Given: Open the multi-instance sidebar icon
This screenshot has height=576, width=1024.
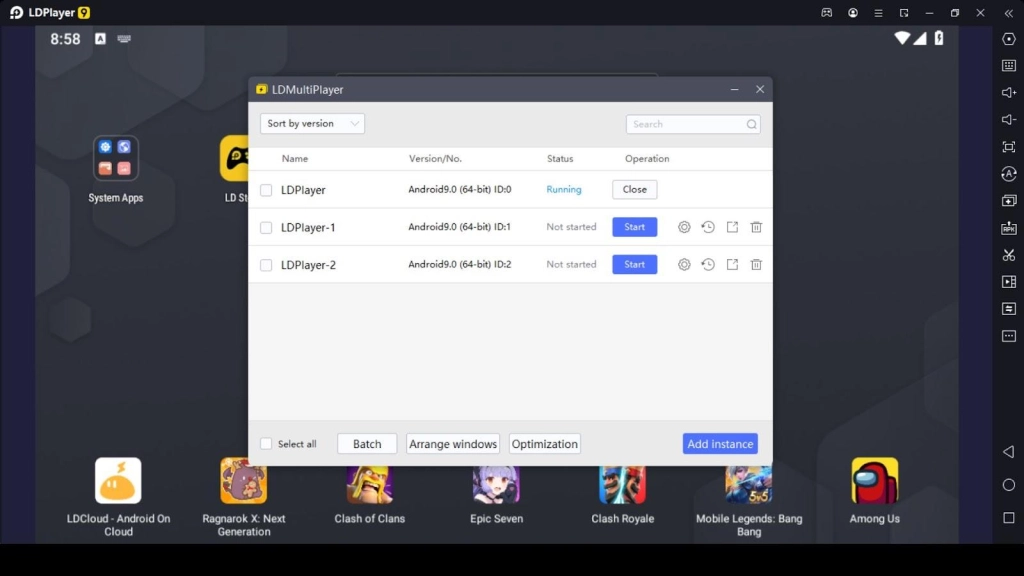Looking at the screenshot, I should tap(1009, 201).
